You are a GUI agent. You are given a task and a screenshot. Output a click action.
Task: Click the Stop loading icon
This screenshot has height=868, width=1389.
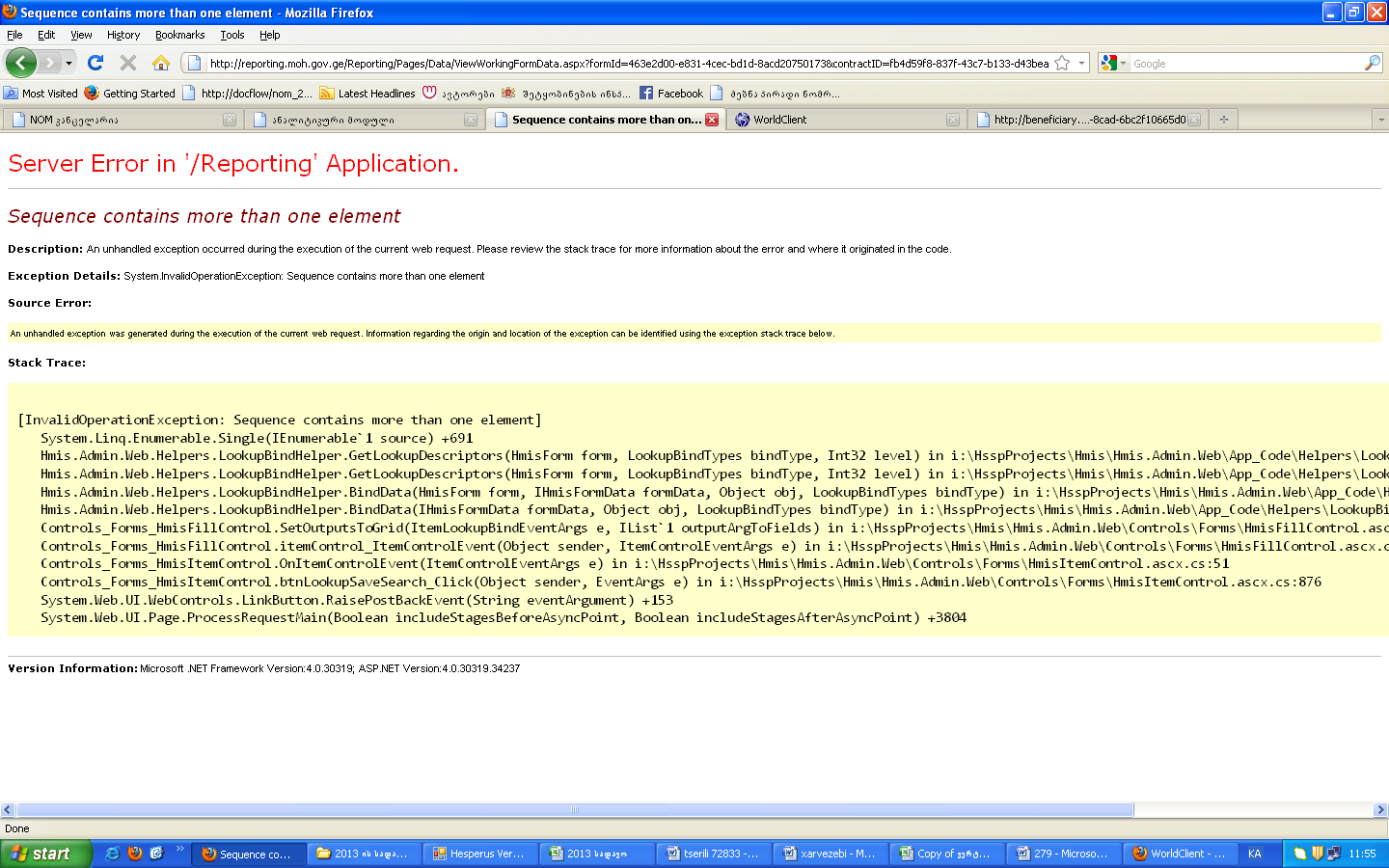[127, 63]
